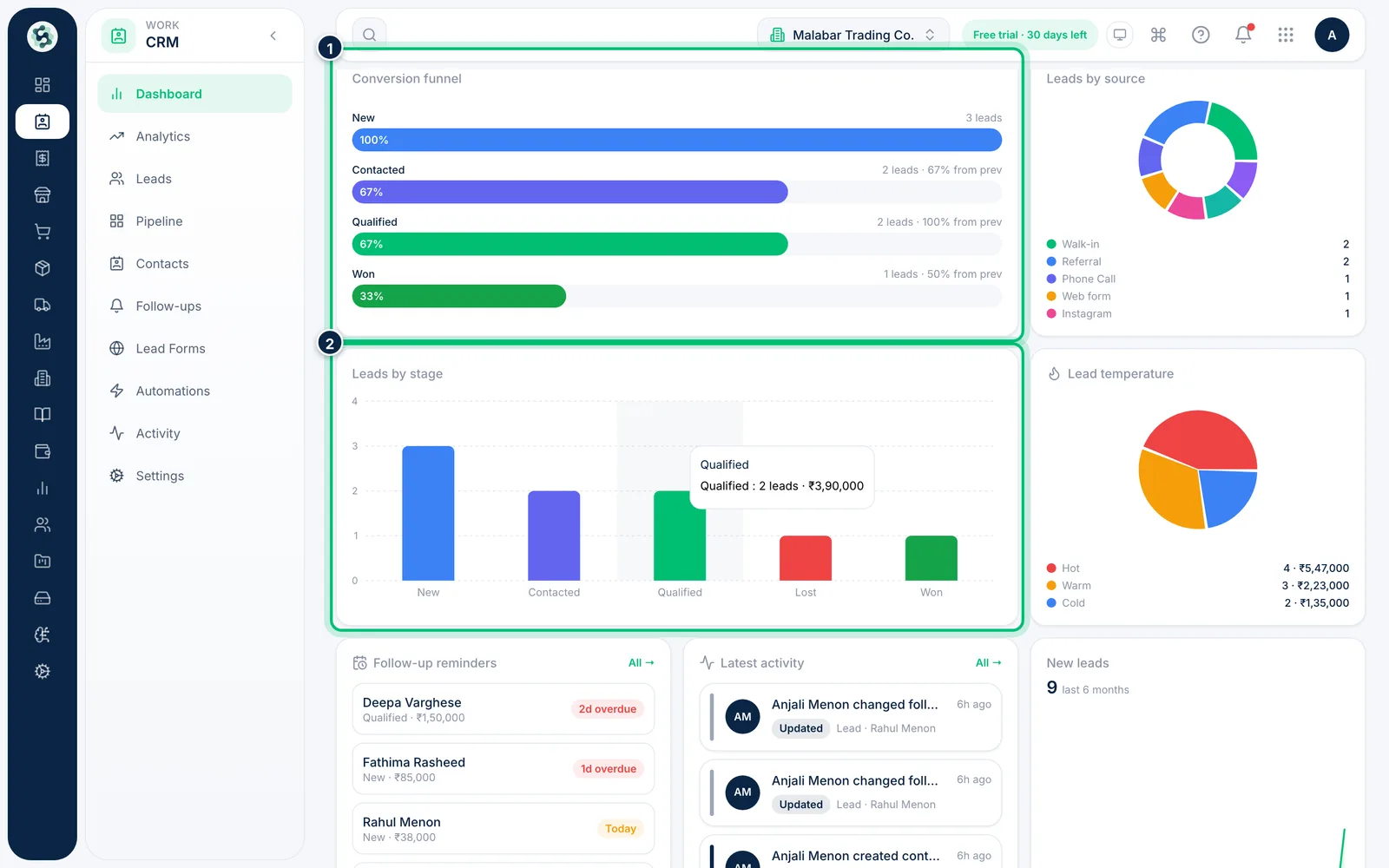Open Follow-ups in CRM menu
Viewport: 1389px width, 868px height.
point(194,306)
